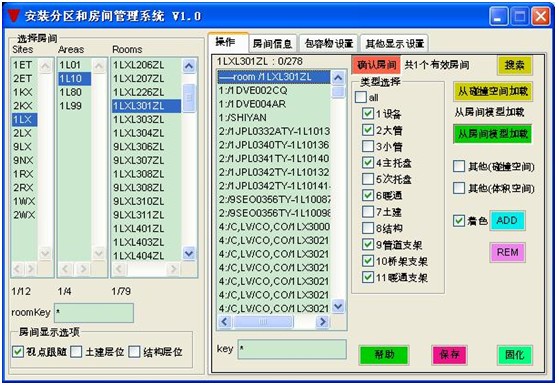This screenshot has height=386, width=559.
Task: Select area '1L80' in Areas list
Action: tap(74, 92)
